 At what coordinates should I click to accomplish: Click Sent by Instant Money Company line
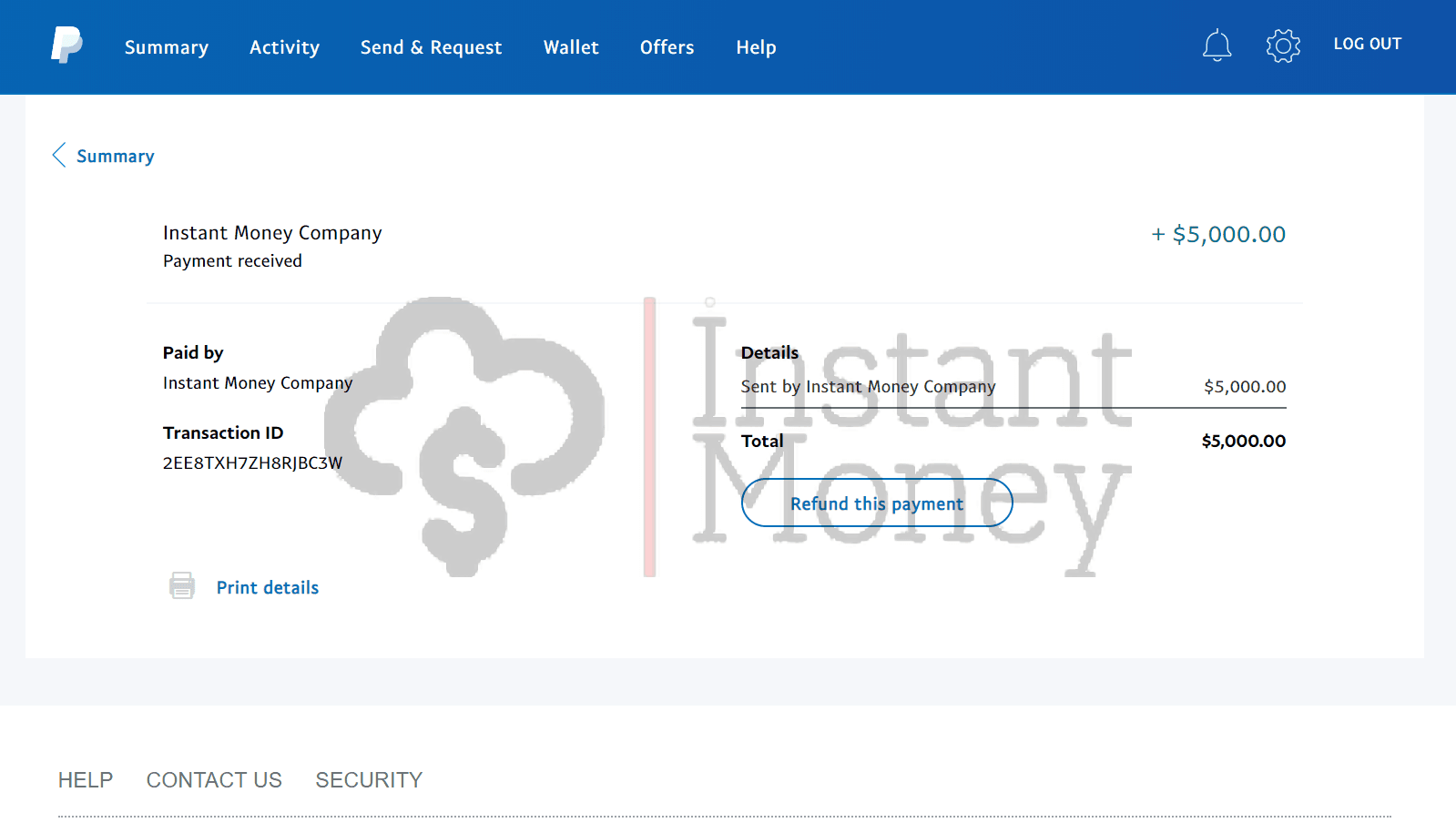868,387
